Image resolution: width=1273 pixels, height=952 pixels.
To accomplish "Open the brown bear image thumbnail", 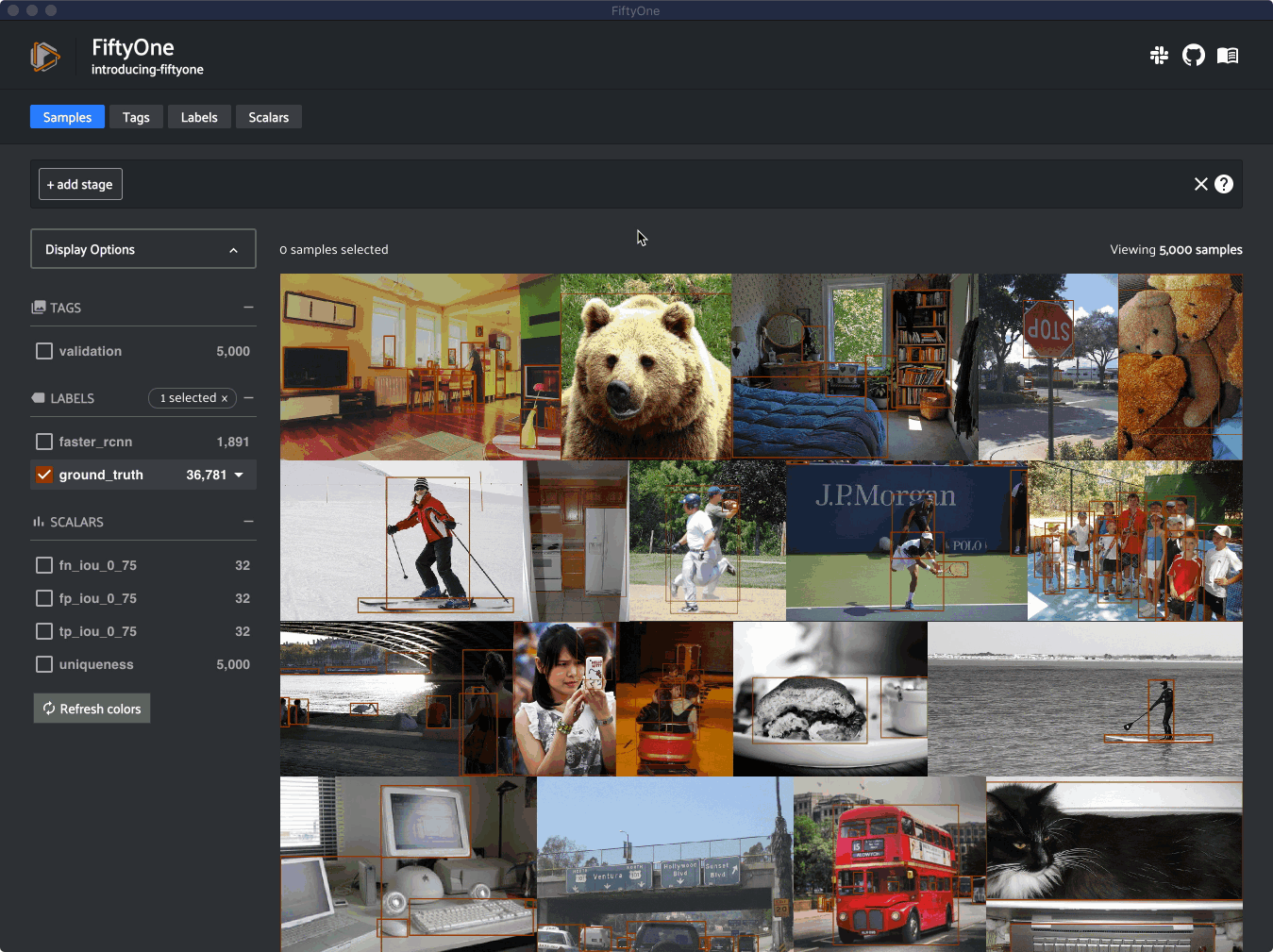I will (x=645, y=366).
